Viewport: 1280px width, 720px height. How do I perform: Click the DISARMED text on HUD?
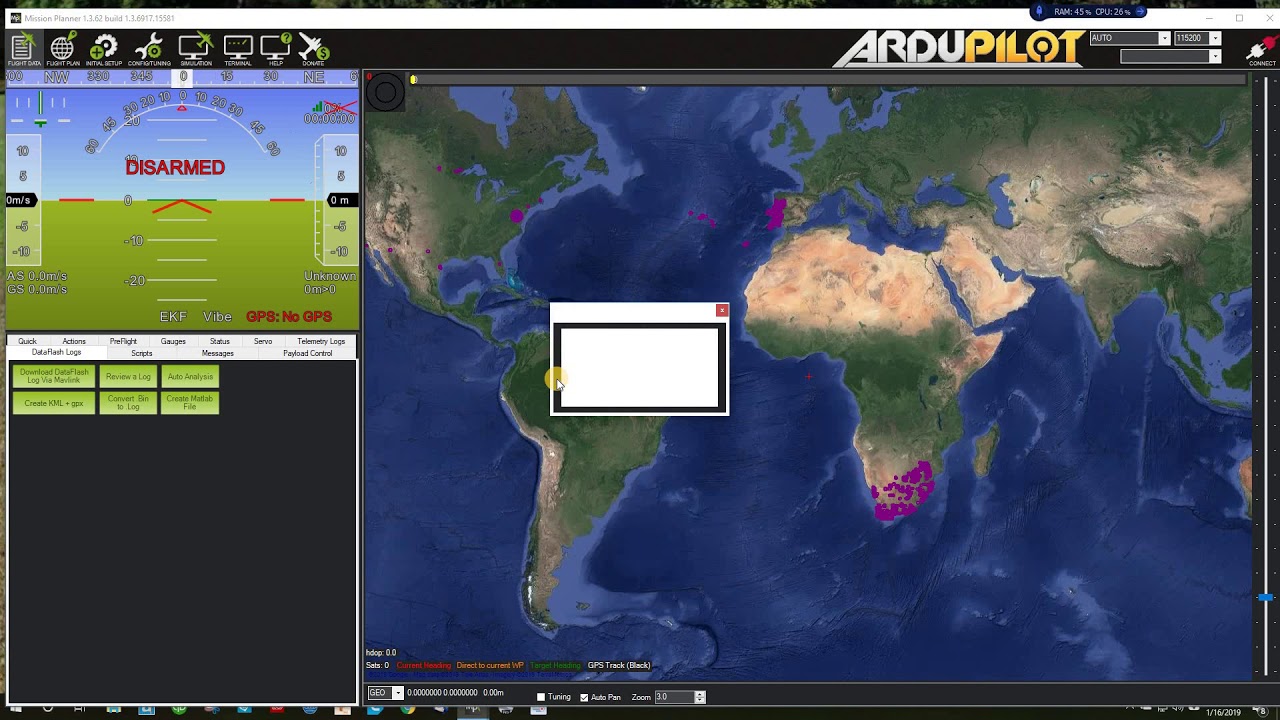(x=175, y=167)
